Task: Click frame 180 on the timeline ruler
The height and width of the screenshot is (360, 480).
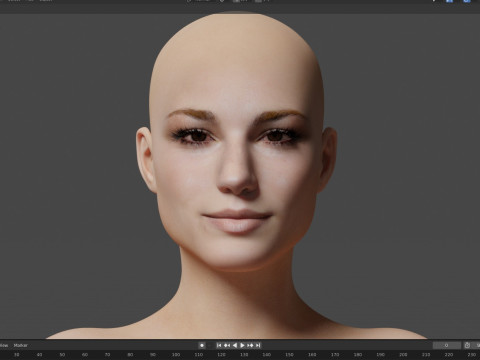Action: tap(357, 355)
